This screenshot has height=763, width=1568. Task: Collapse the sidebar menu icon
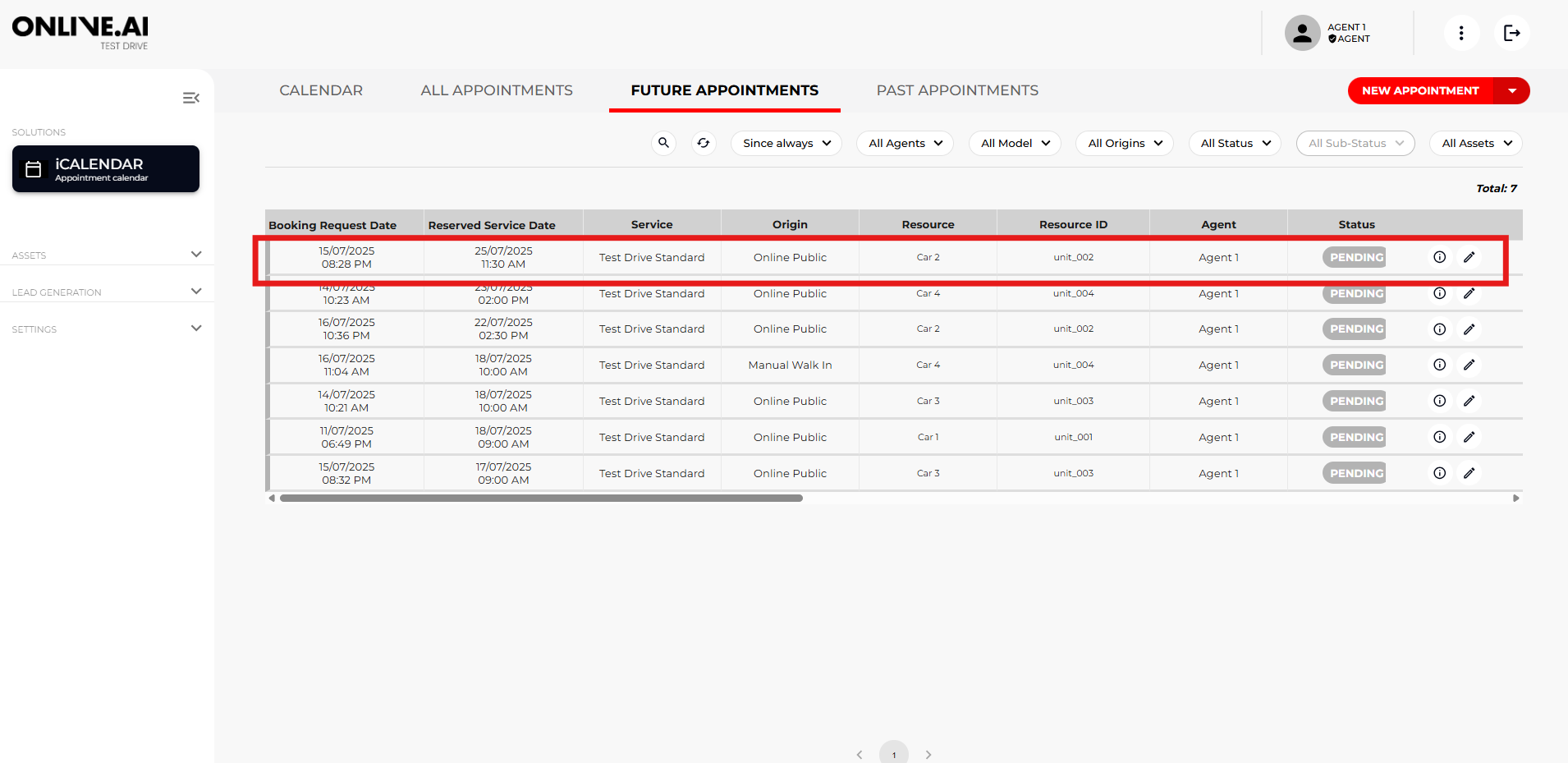tap(190, 99)
